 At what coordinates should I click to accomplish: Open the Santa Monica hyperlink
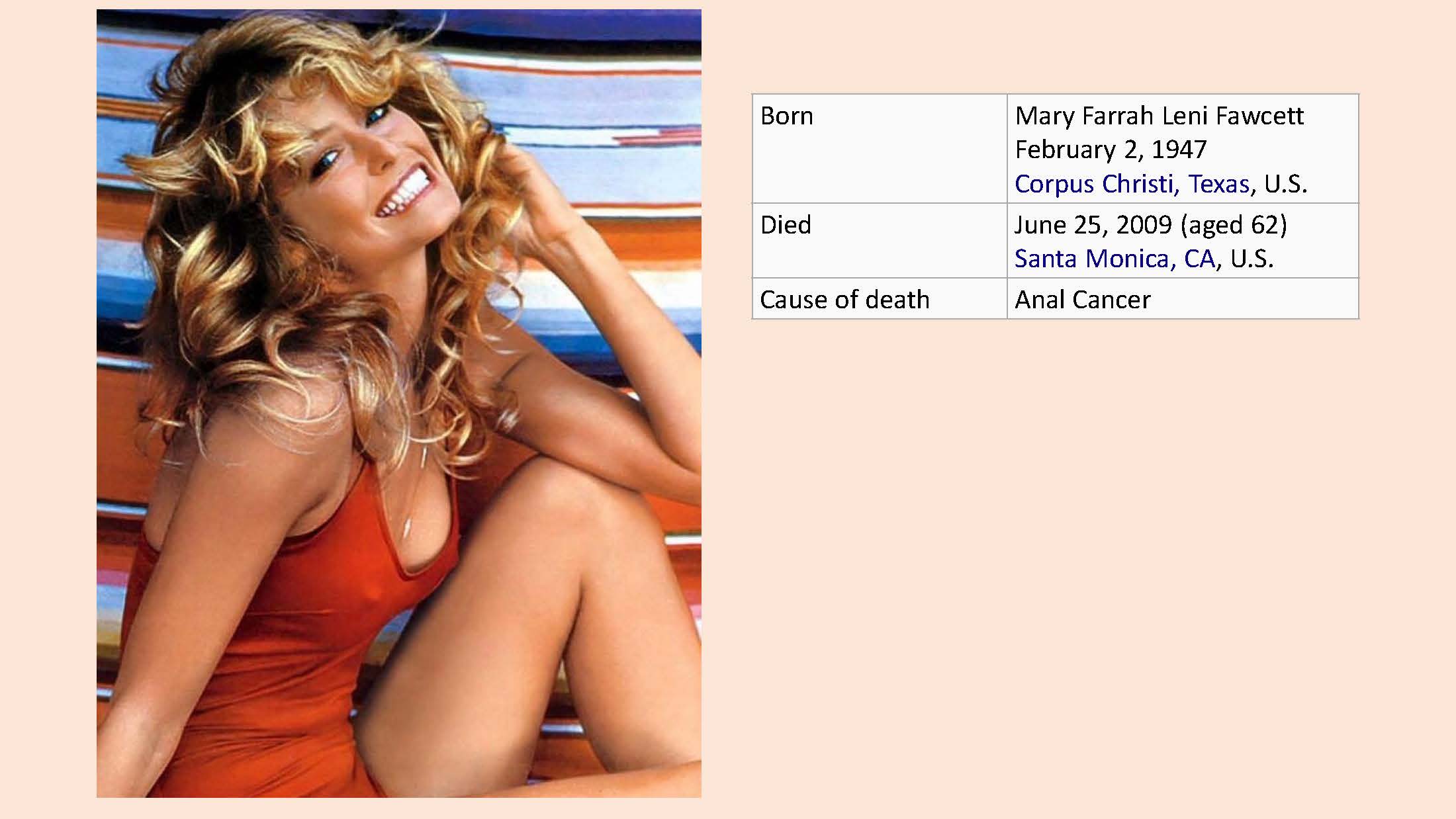[1095, 259]
